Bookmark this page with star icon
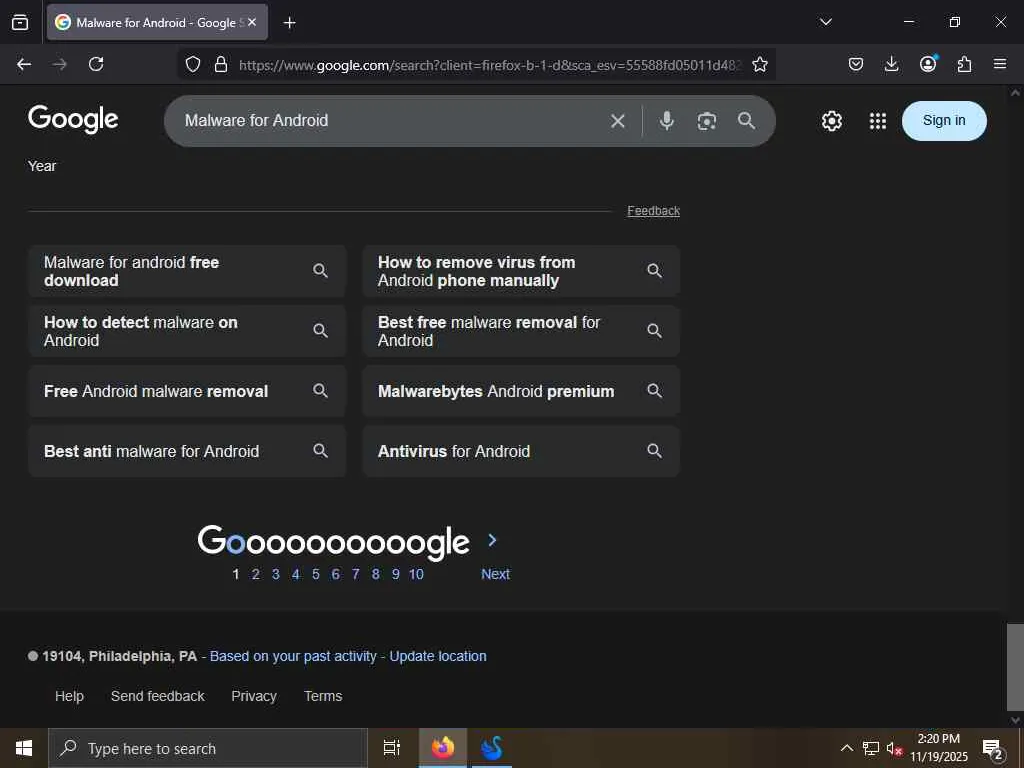1024x768 pixels. [x=760, y=64]
